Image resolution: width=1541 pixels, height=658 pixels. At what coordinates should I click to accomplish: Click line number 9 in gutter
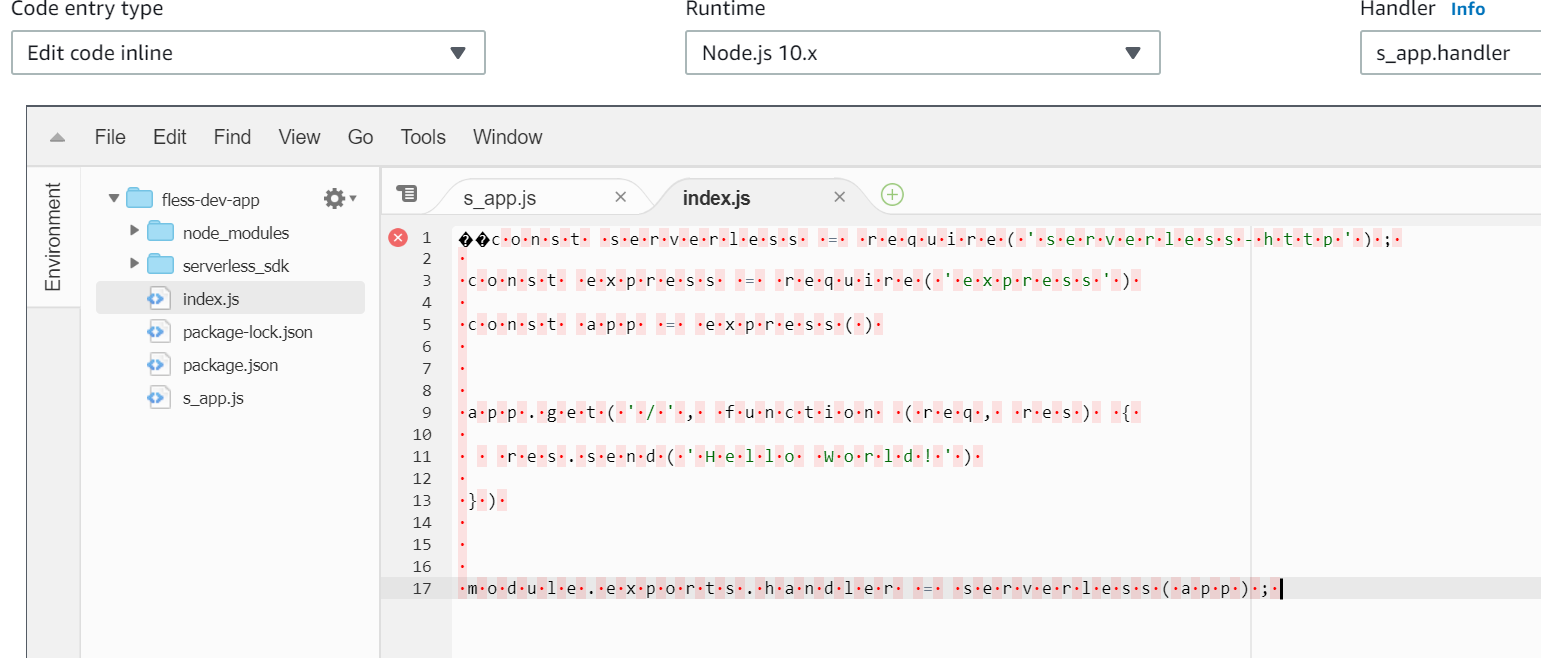pos(426,412)
